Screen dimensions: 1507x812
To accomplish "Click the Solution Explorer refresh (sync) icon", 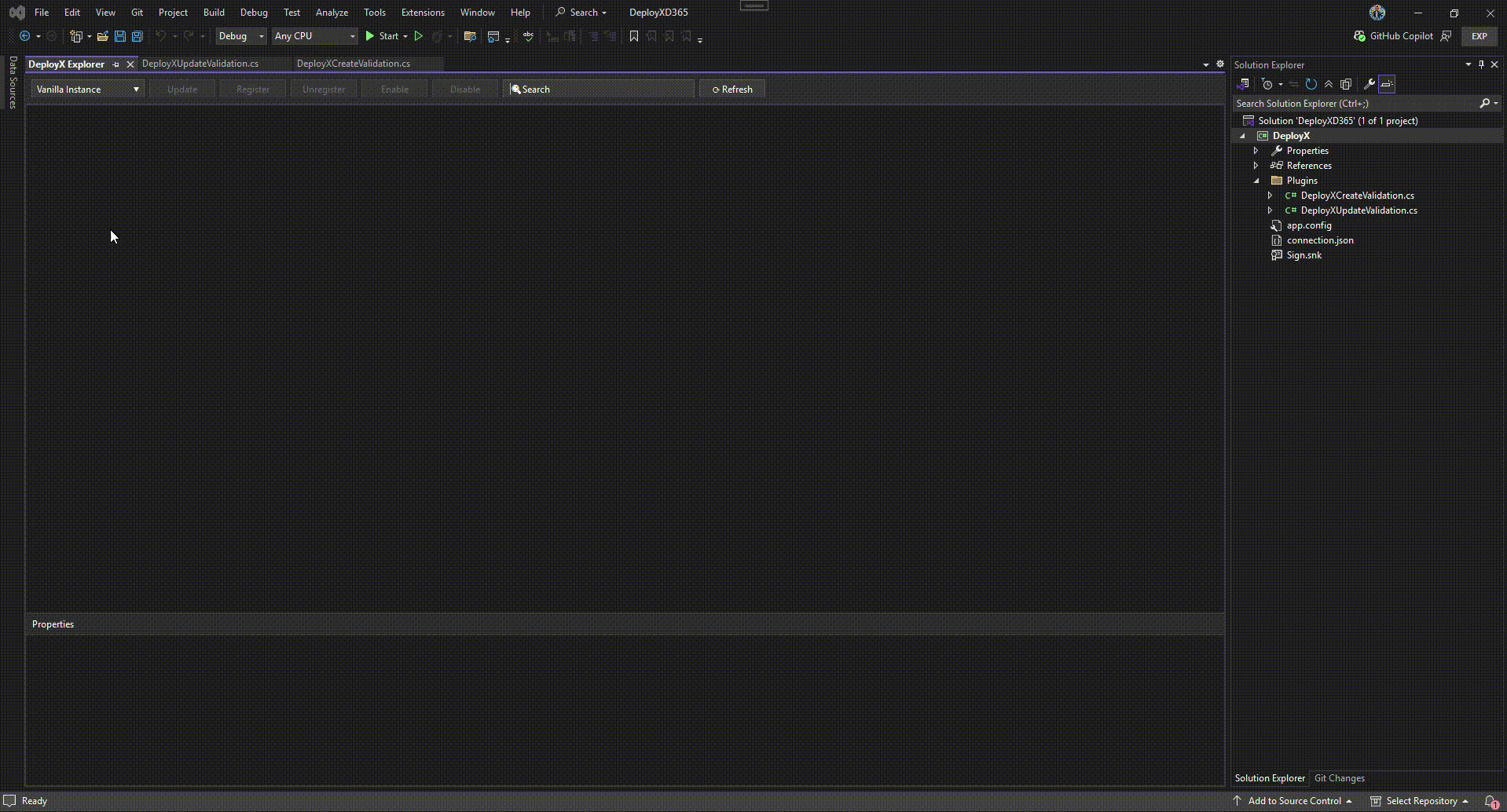I will click(1311, 84).
